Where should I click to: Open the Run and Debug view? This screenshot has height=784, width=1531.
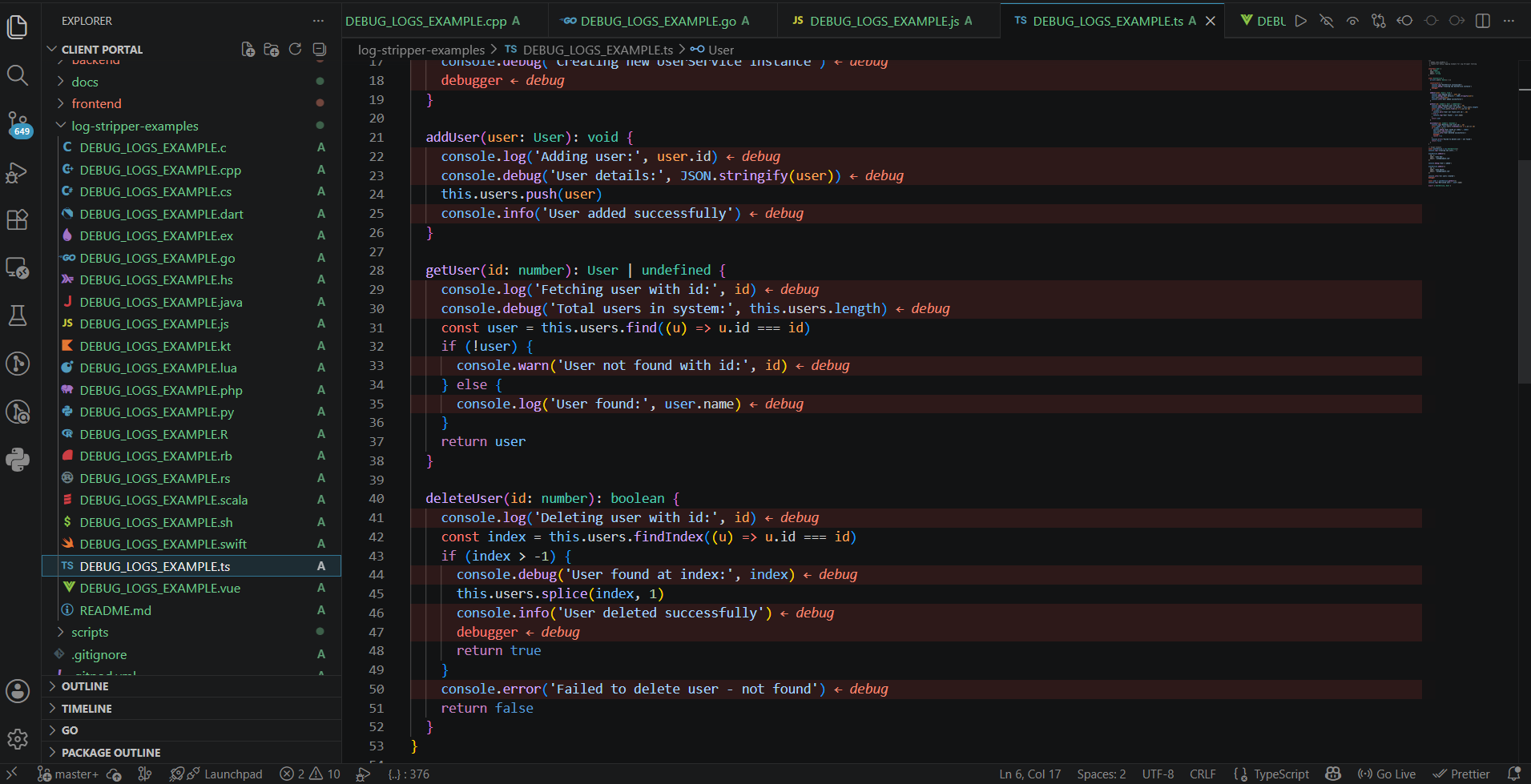pos(17,172)
